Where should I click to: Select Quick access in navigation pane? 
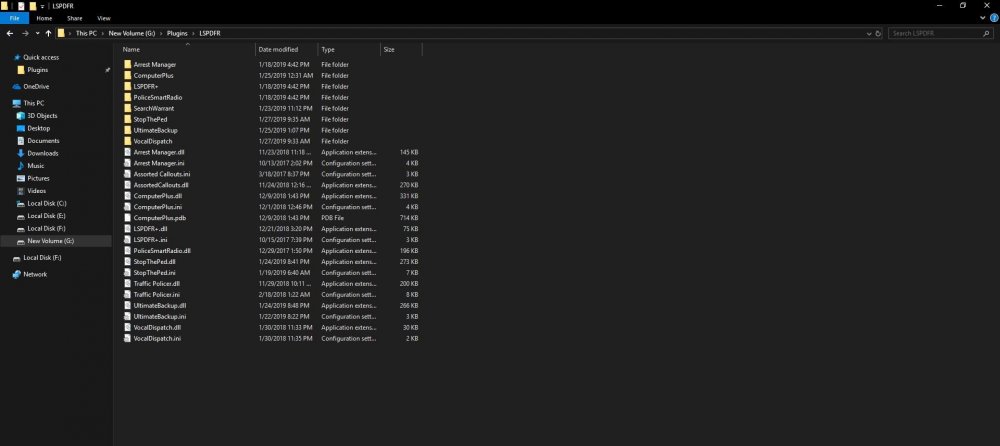point(41,57)
